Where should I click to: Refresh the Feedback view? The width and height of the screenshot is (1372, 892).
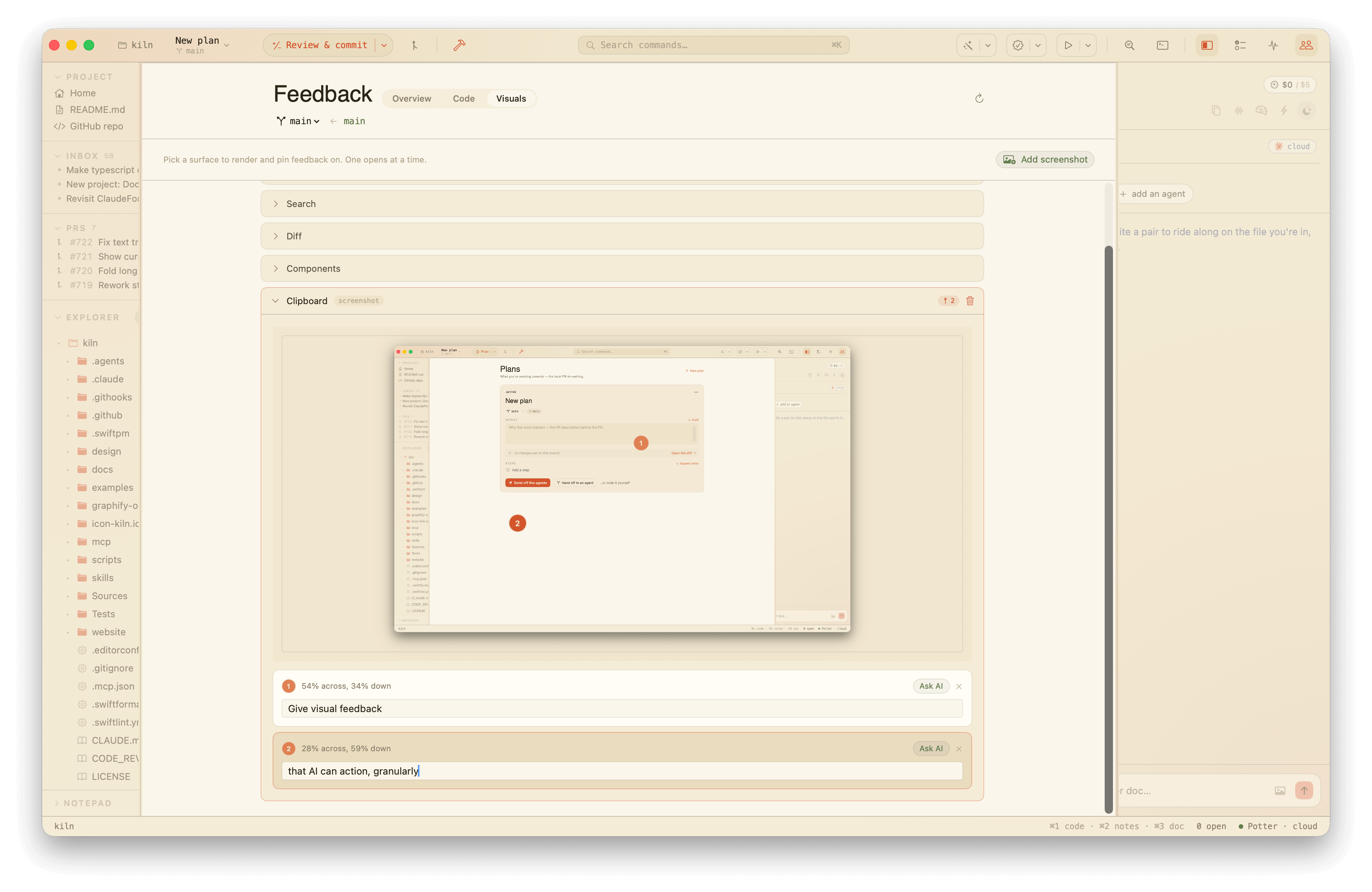coord(979,99)
